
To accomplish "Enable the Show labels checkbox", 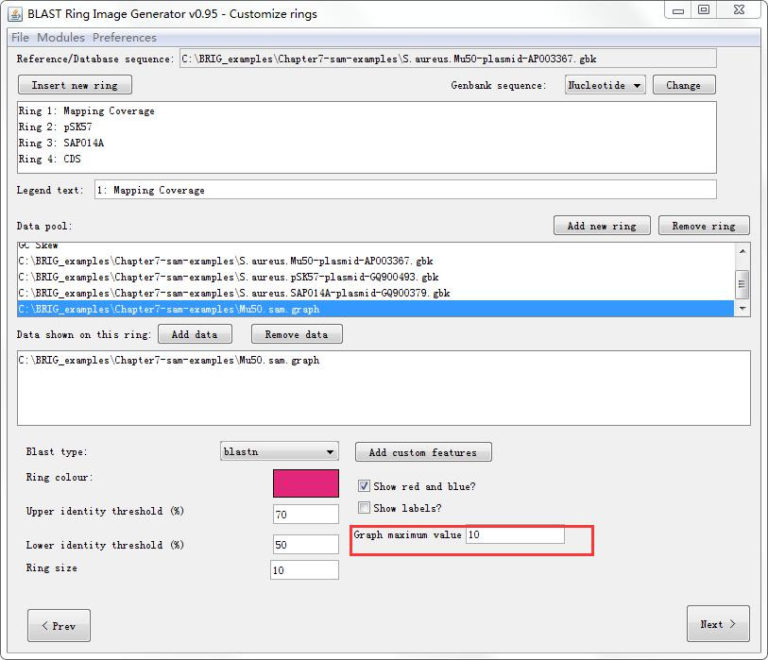I will tap(364, 507).
